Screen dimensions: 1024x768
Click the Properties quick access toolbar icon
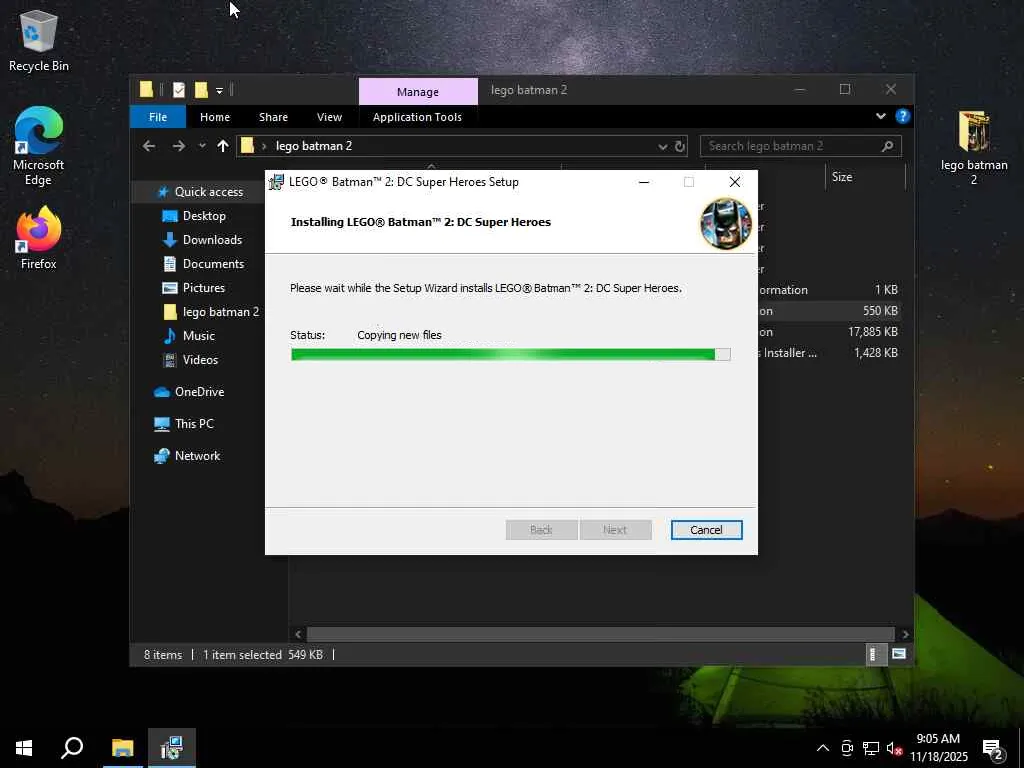pos(179,89)
